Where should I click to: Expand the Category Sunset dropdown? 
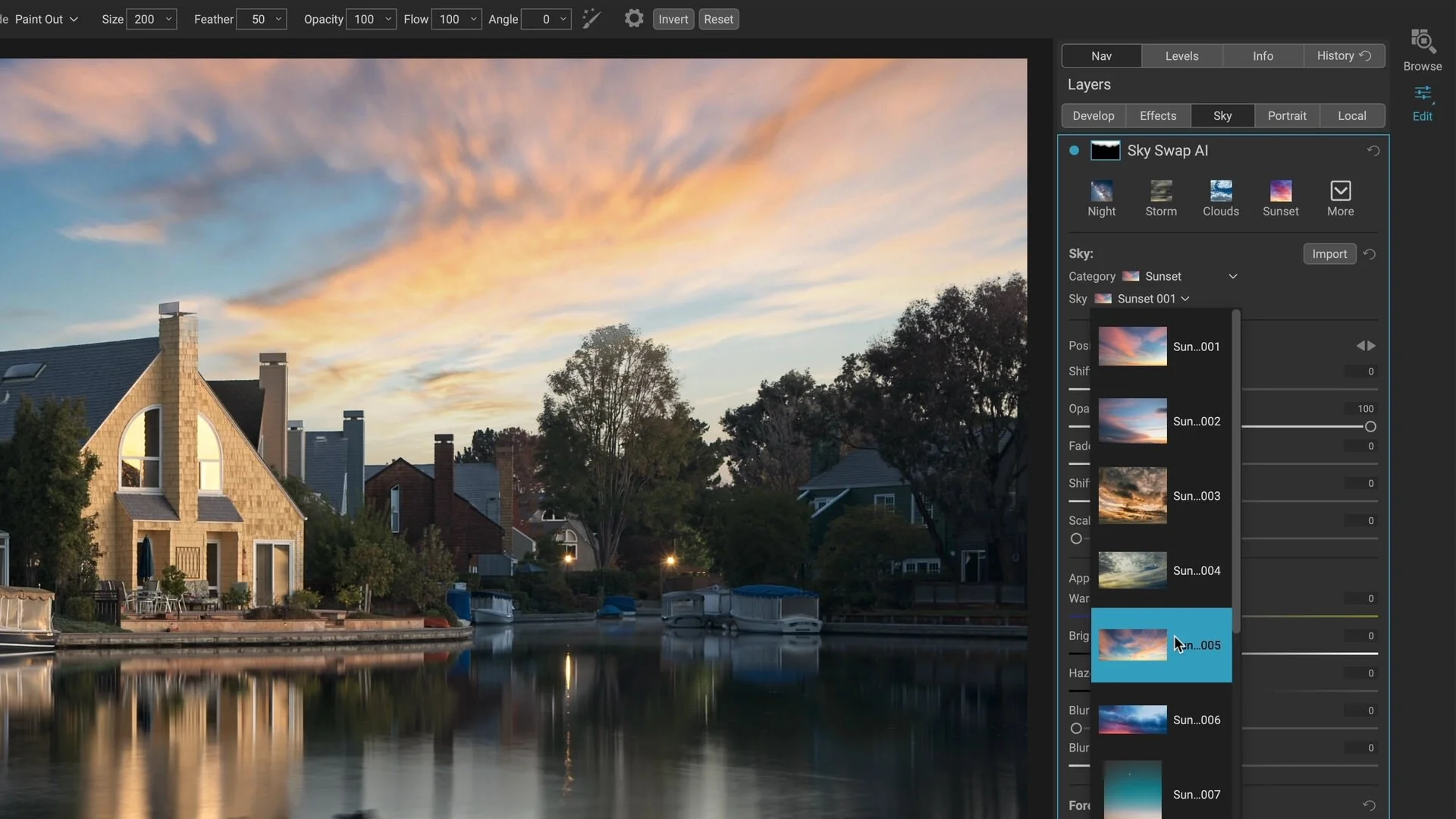point(1232,276)
